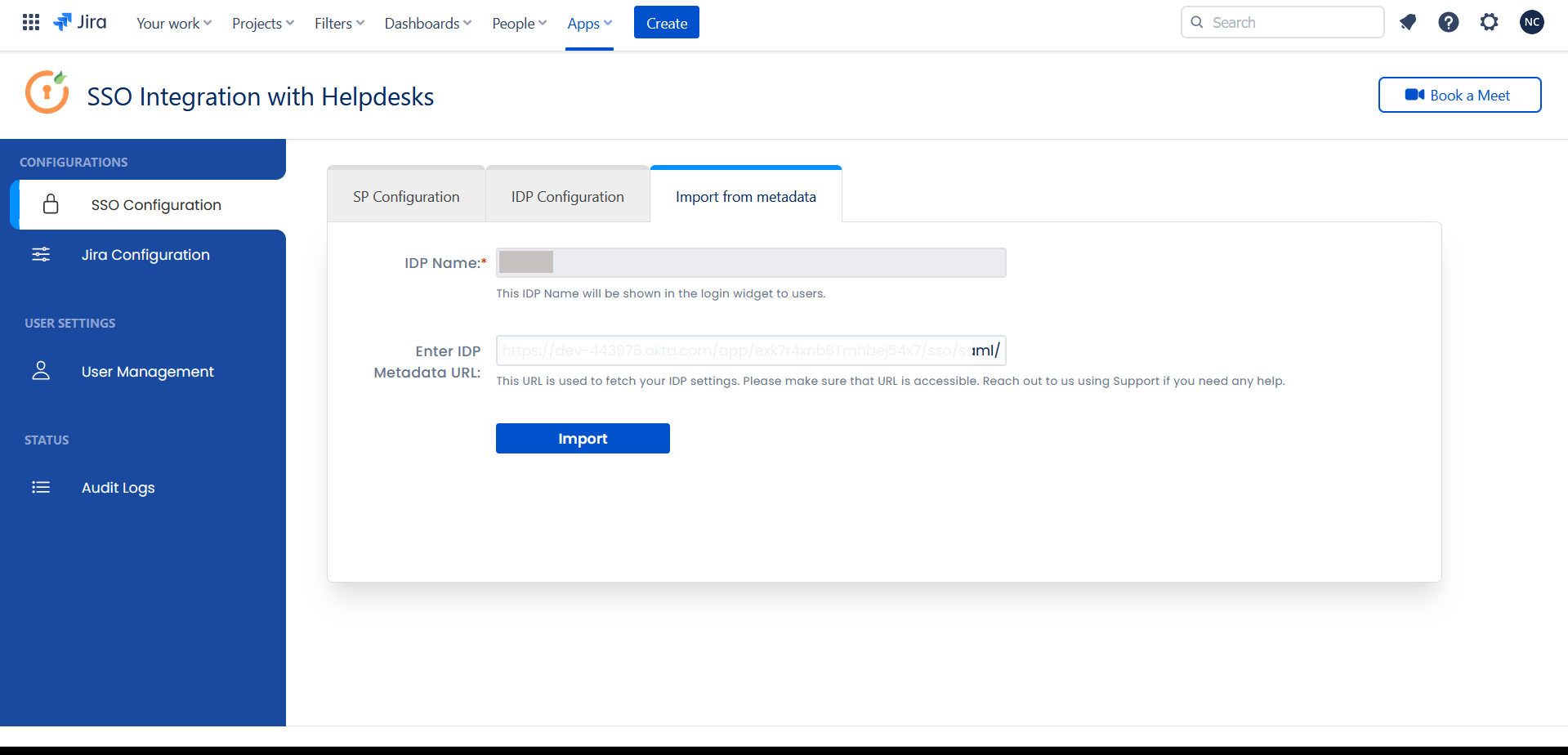Click the miniOrange SSO app logo
1568x755 pixels.
pyautogui.click(x=47, y=92)
